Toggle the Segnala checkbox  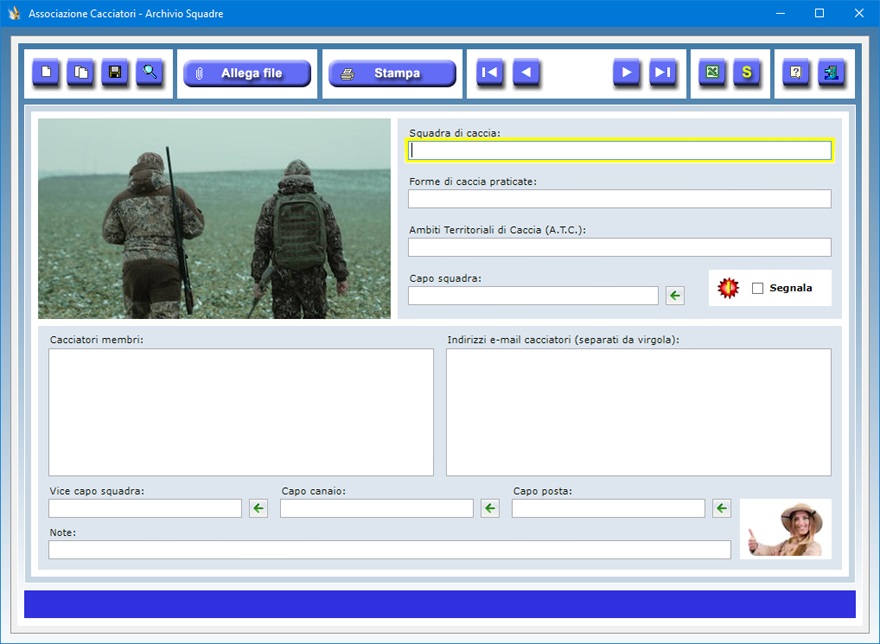[x=758, y=288]
